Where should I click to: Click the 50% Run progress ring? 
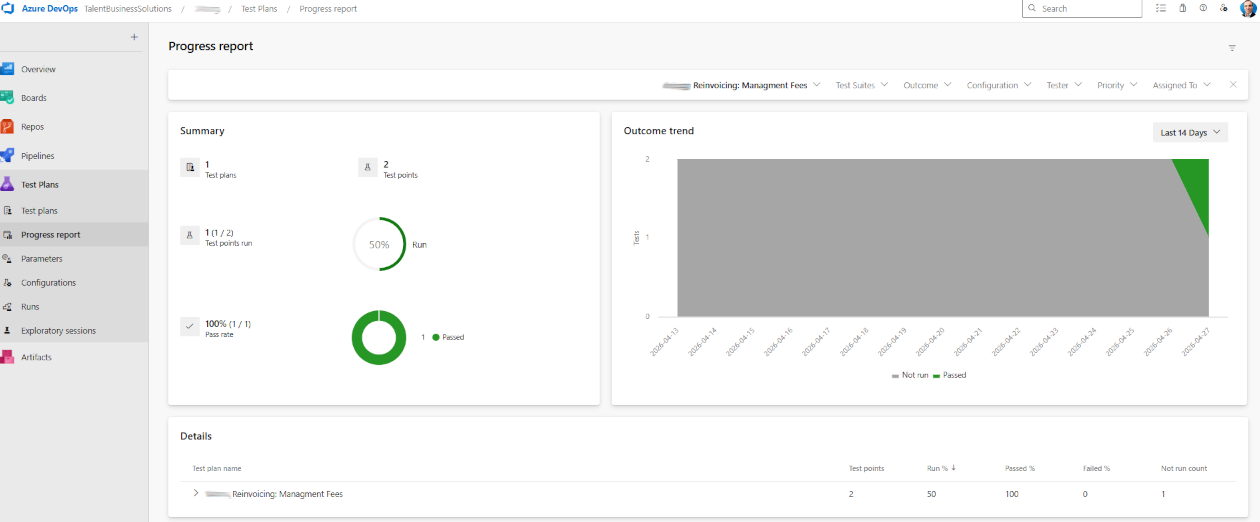[x=379, y=244]
